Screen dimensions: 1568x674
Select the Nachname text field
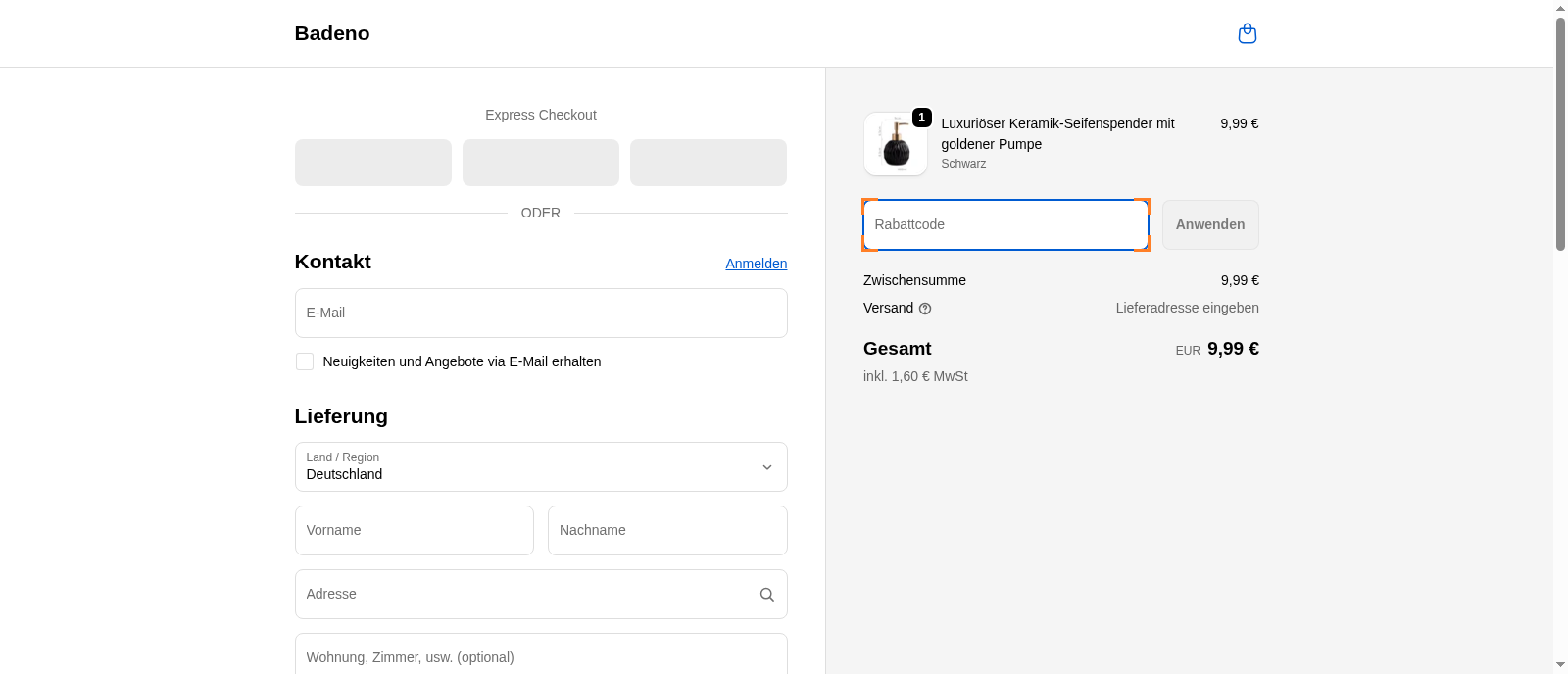(x=666, y=531)
